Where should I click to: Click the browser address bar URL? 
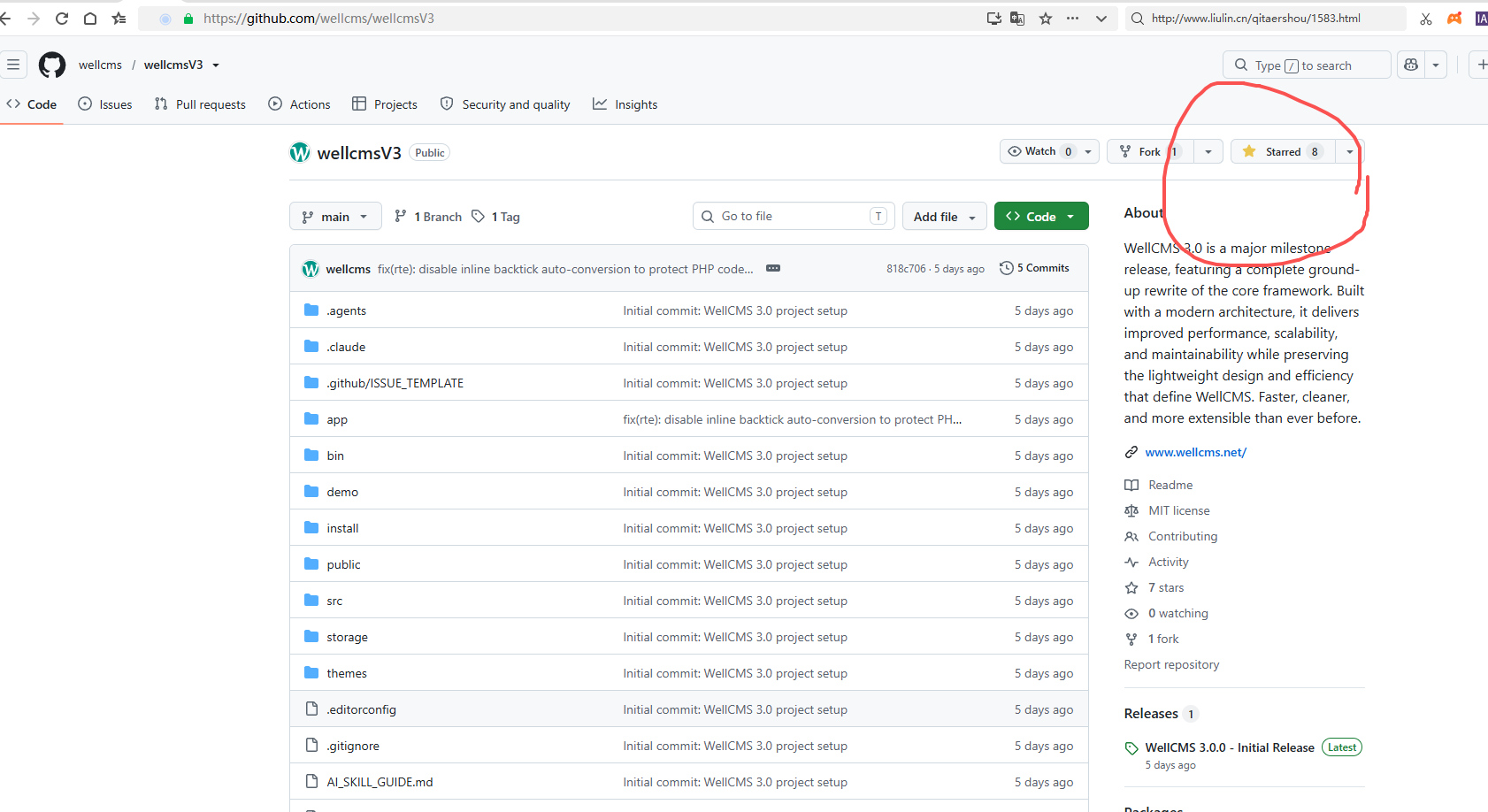click(x=318, y=19)
